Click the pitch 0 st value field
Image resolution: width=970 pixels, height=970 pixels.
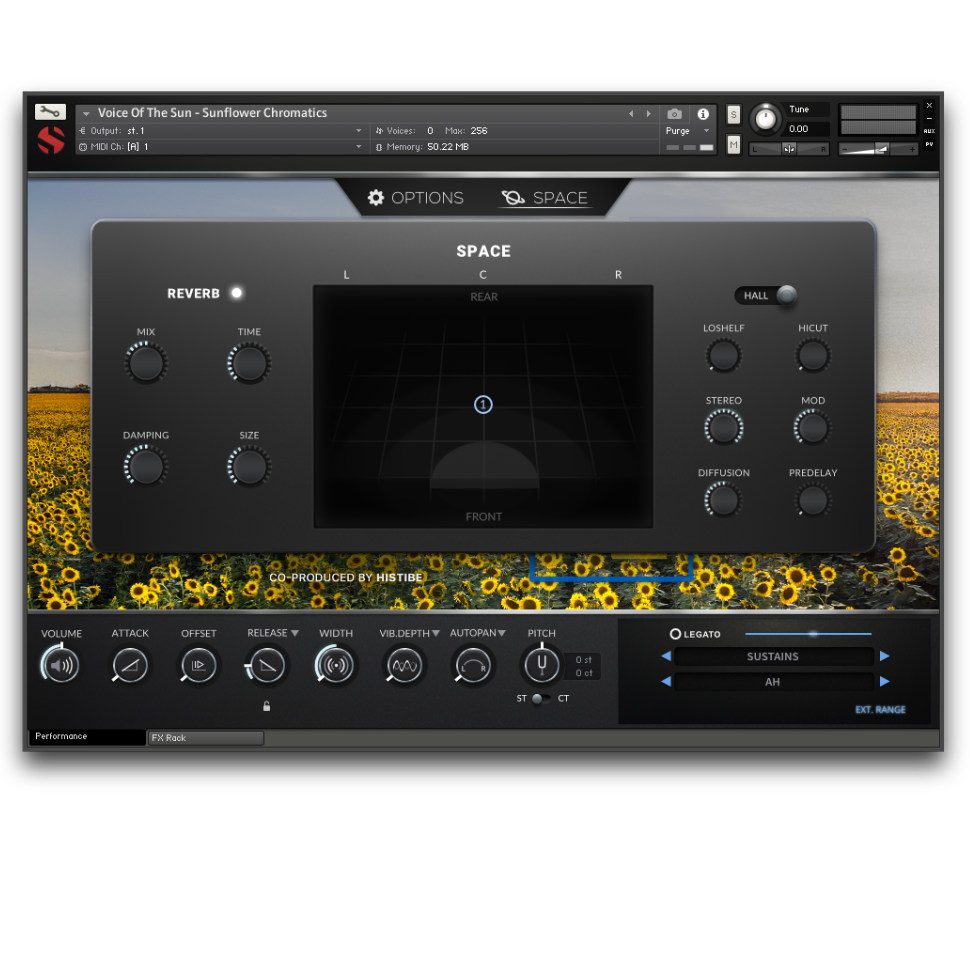[583, 660]
